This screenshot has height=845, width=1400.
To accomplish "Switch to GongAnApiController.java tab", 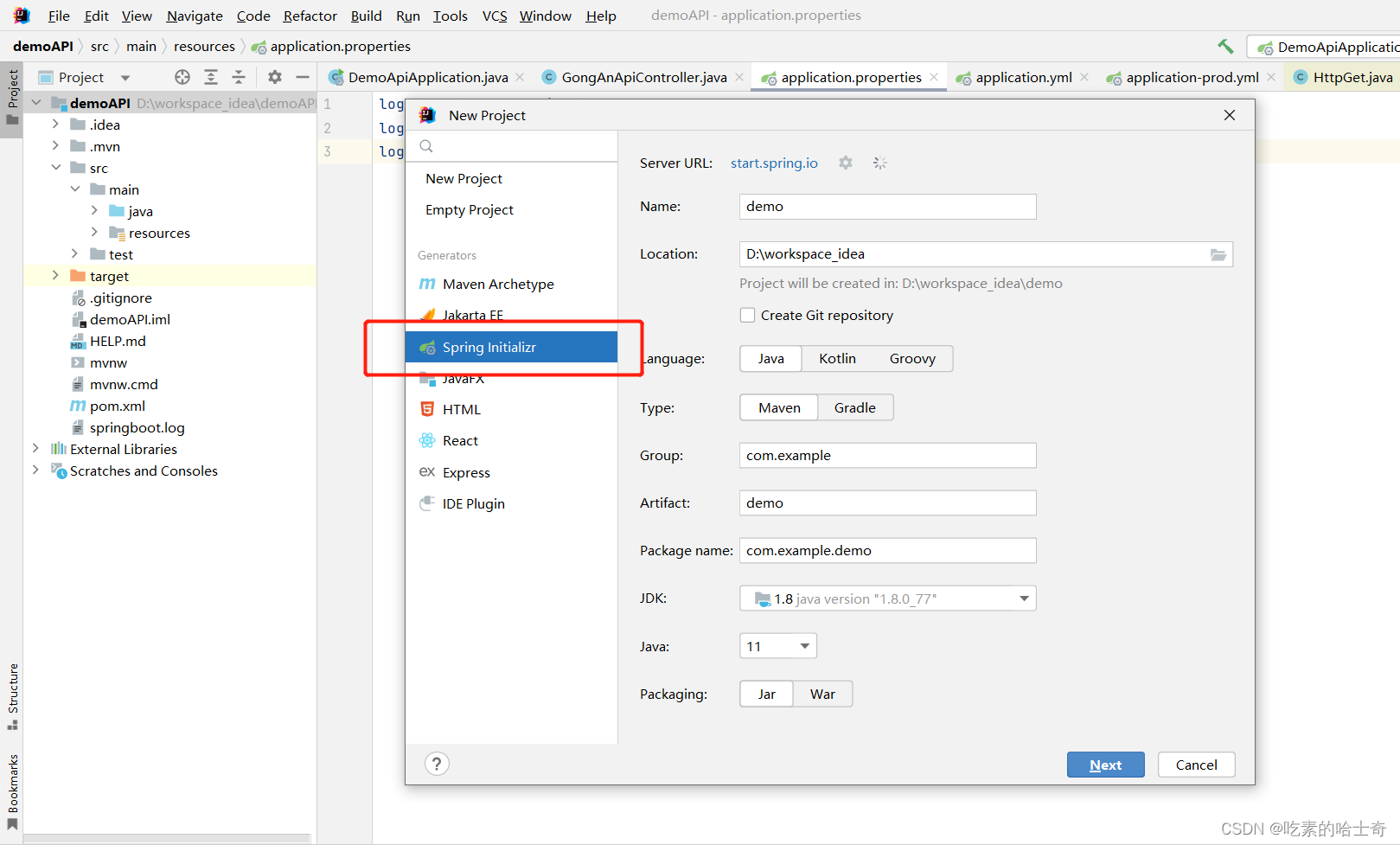I will (x=643, y=77).
